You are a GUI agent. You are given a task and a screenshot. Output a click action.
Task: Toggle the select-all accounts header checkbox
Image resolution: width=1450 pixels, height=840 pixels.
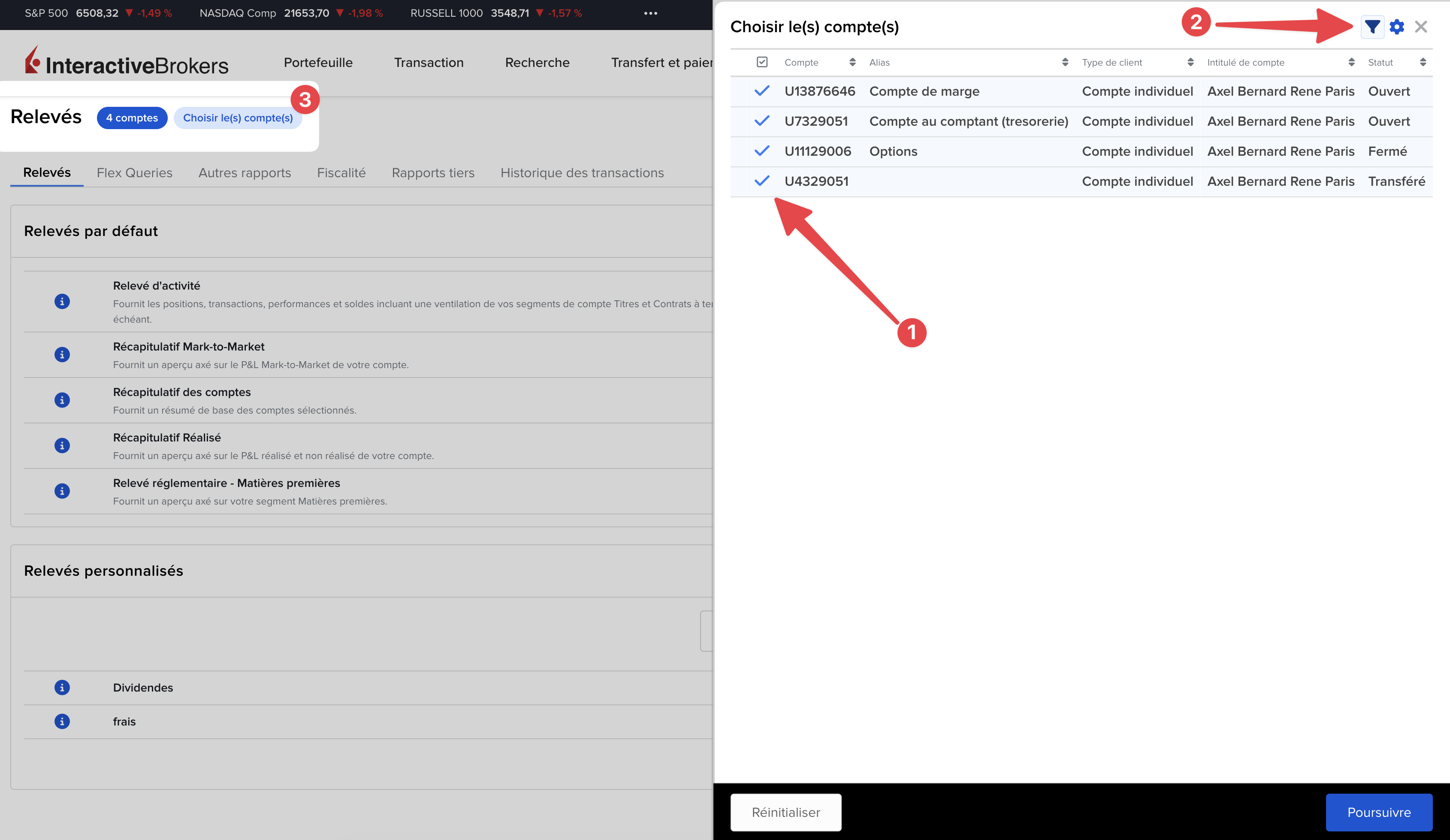[x=762, y=62]
